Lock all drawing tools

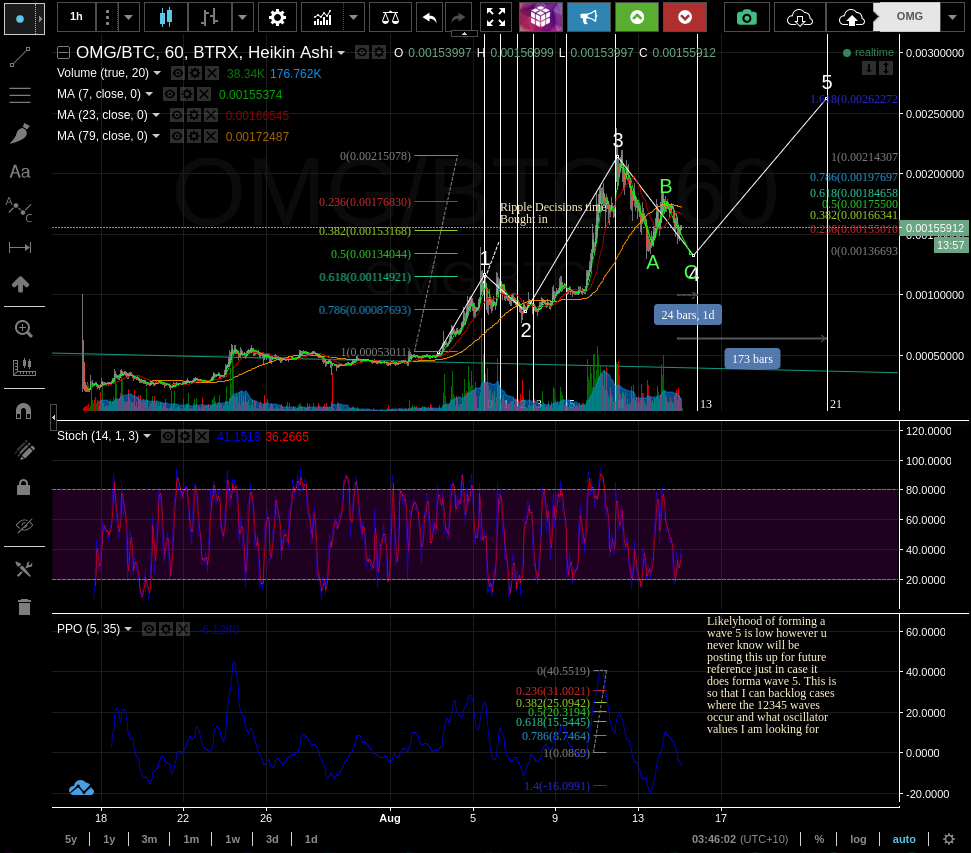[24, 488]
